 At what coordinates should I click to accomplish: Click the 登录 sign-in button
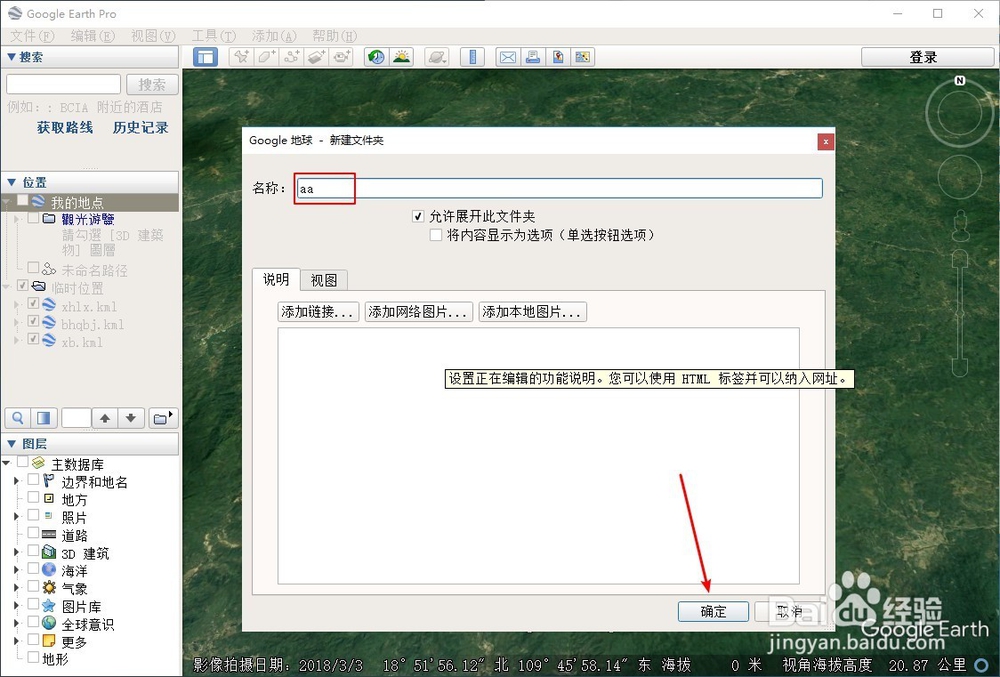(928, 57)
